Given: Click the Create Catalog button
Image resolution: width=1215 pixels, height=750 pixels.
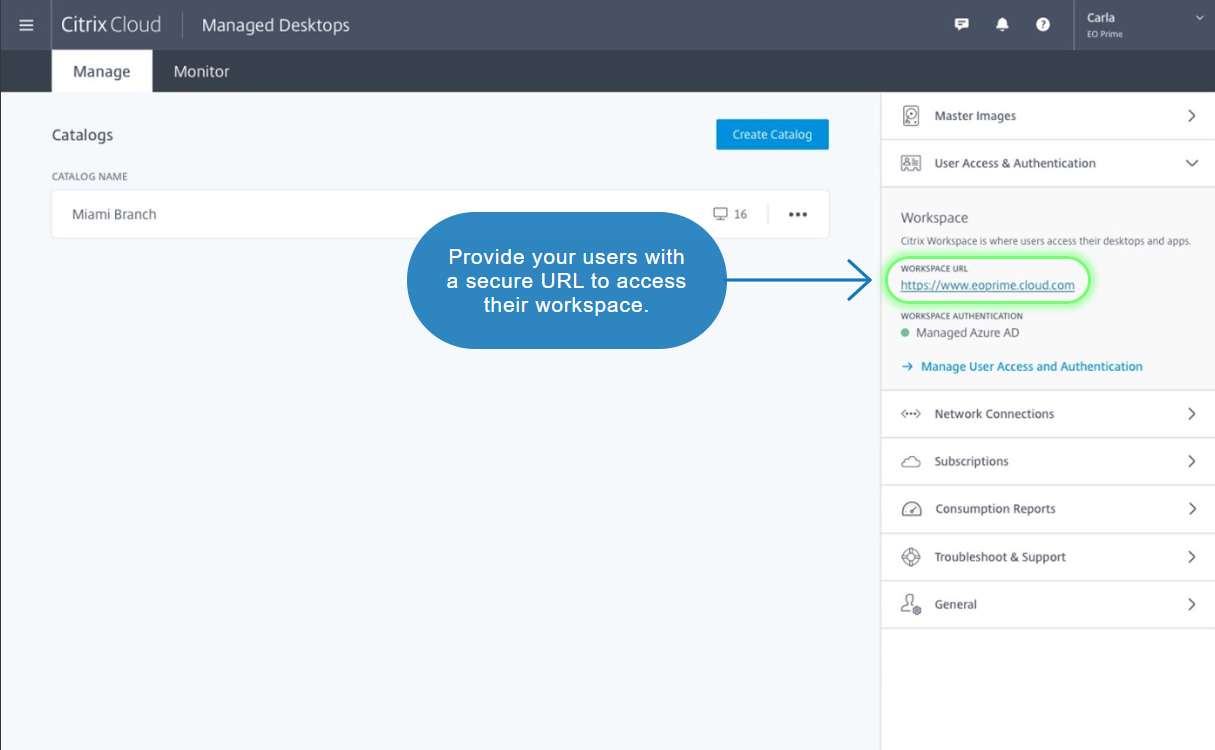Looking at the screenshot, I should click(772, 135).
